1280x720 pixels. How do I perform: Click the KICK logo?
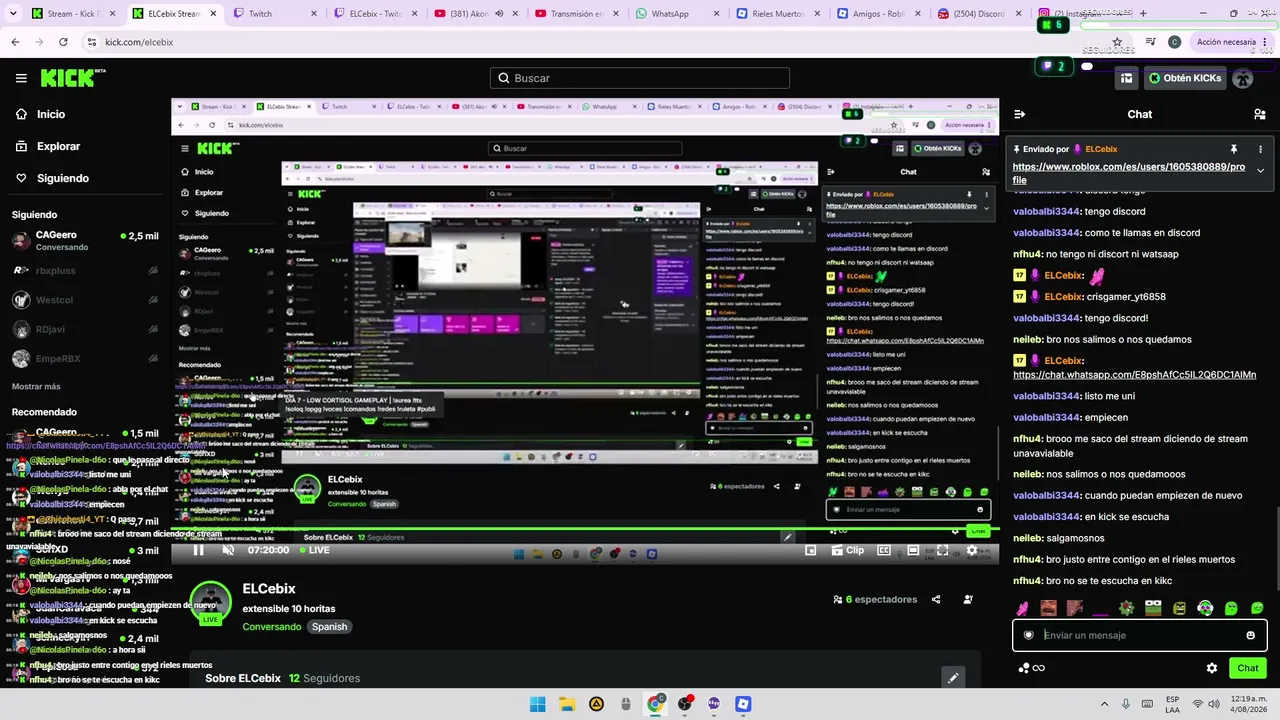(73, 78)
